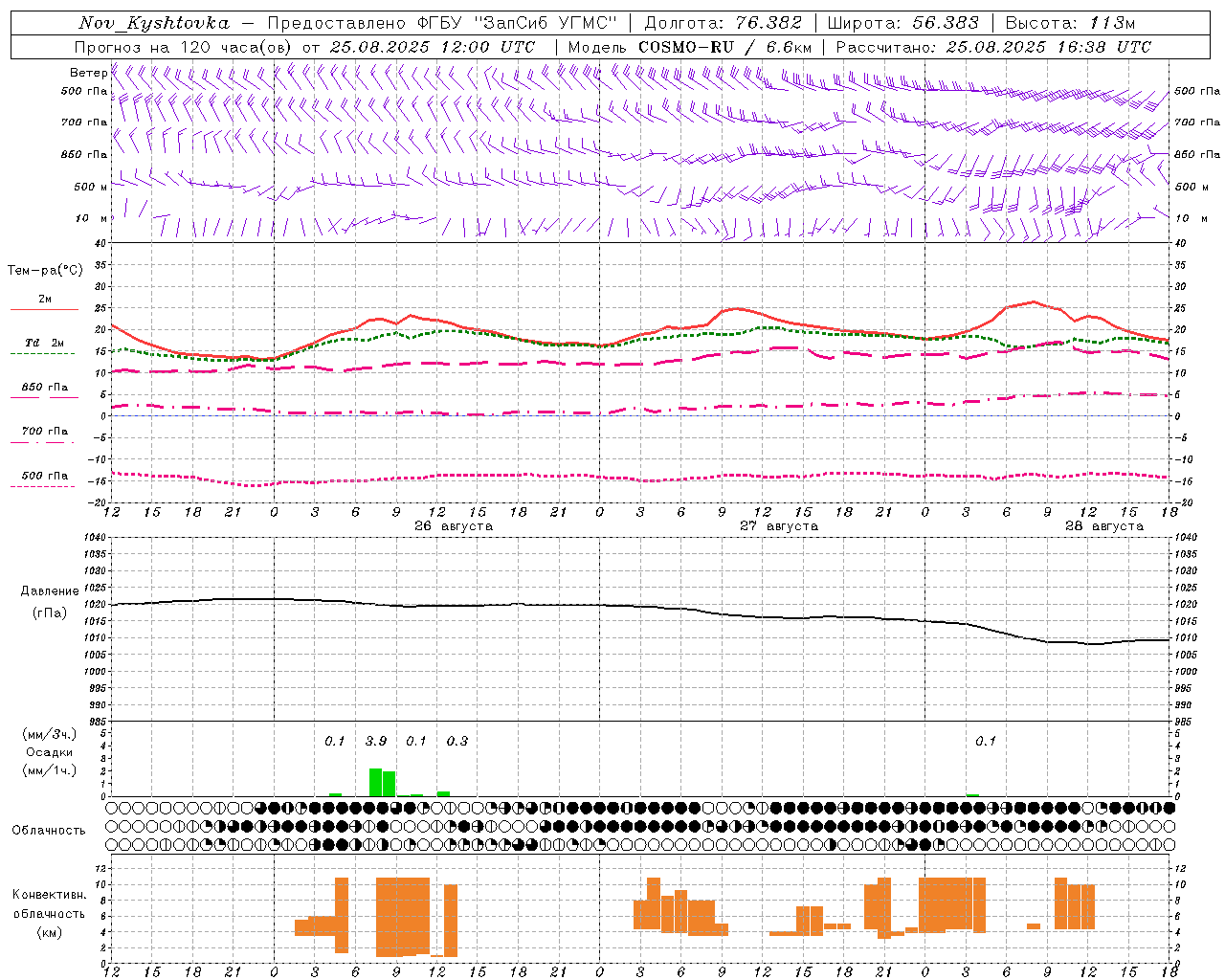
Task: Select the 'Td 2м' dew point legend entry
Action: click(44, 343)
